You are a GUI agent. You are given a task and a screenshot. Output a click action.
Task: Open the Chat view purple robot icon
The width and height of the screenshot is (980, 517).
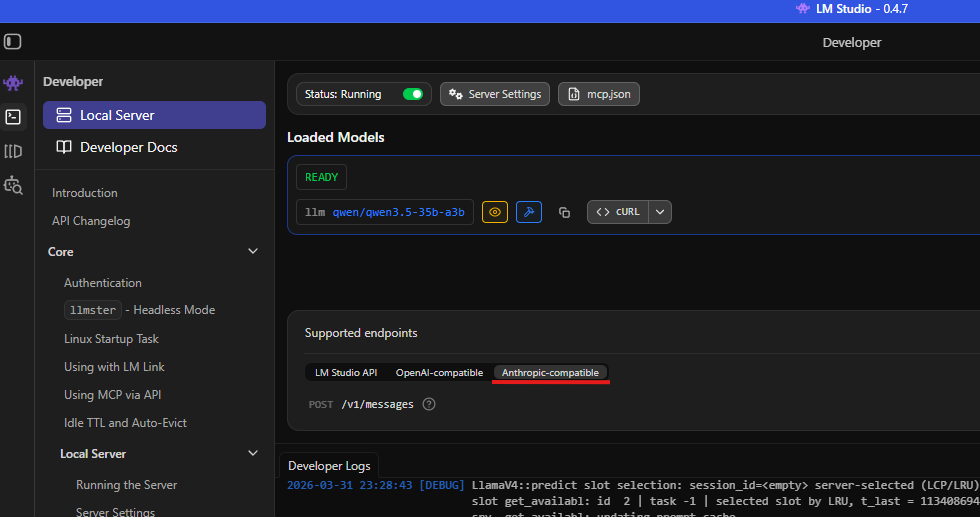coord(13,83)
